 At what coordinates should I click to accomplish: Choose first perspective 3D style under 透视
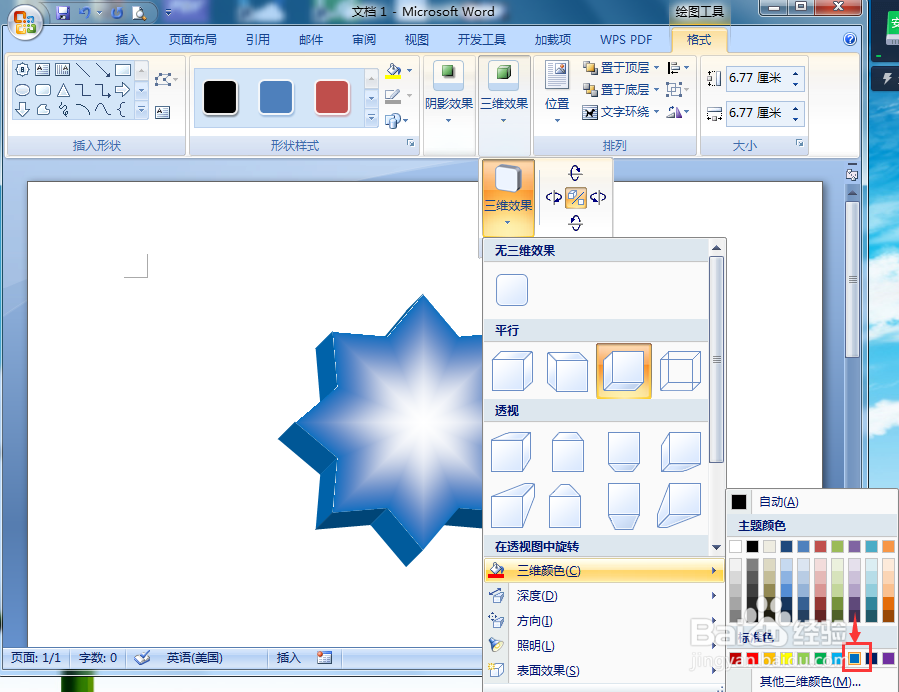(511, 452)
